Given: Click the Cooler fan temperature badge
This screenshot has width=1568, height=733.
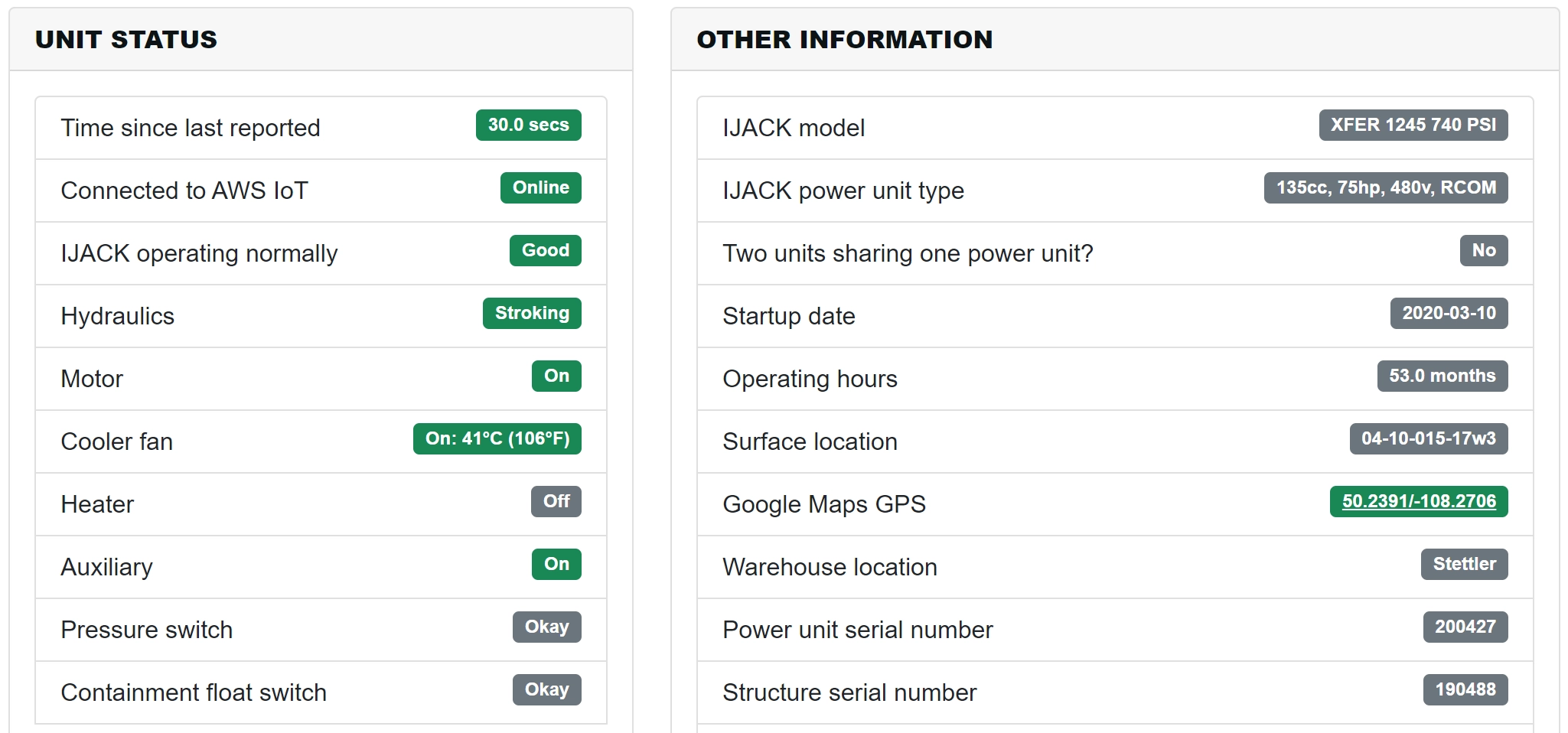Looking at the screenshot, I should [496, 439].
